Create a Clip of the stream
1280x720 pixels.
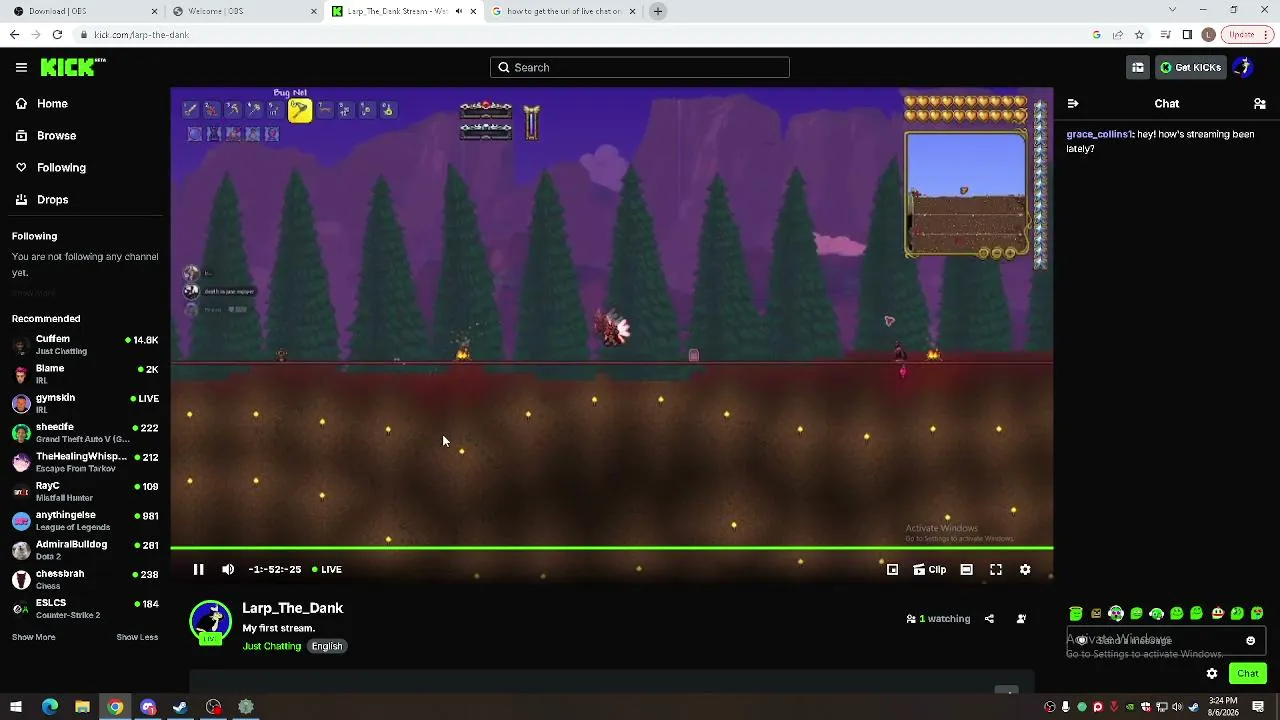(930, 569)
